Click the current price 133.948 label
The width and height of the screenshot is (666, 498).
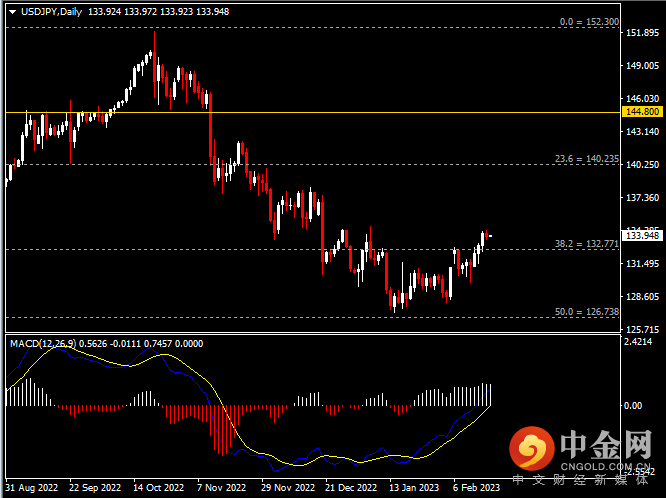640,236
